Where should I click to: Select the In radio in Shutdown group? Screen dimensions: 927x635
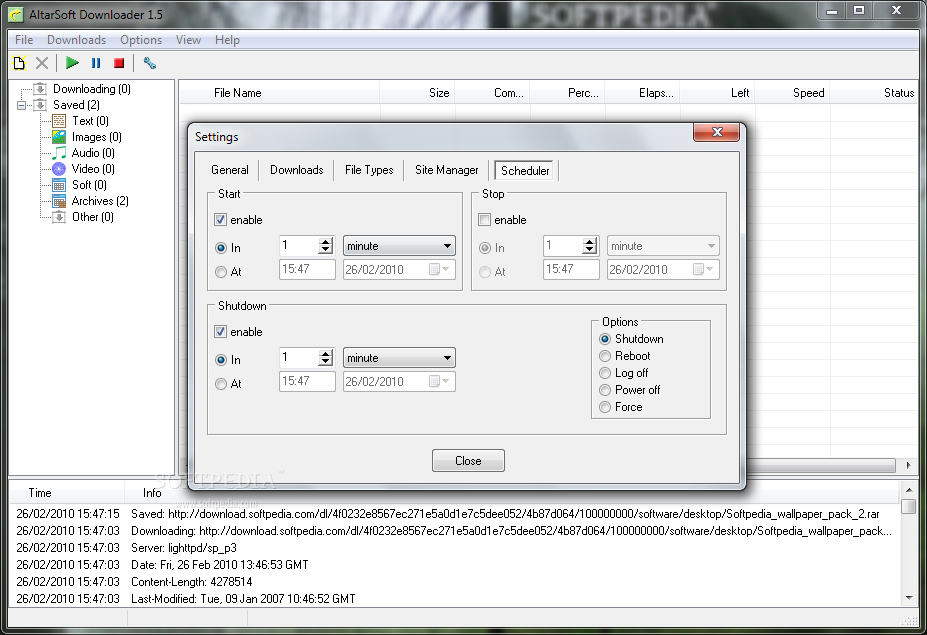tap(221, 359)
